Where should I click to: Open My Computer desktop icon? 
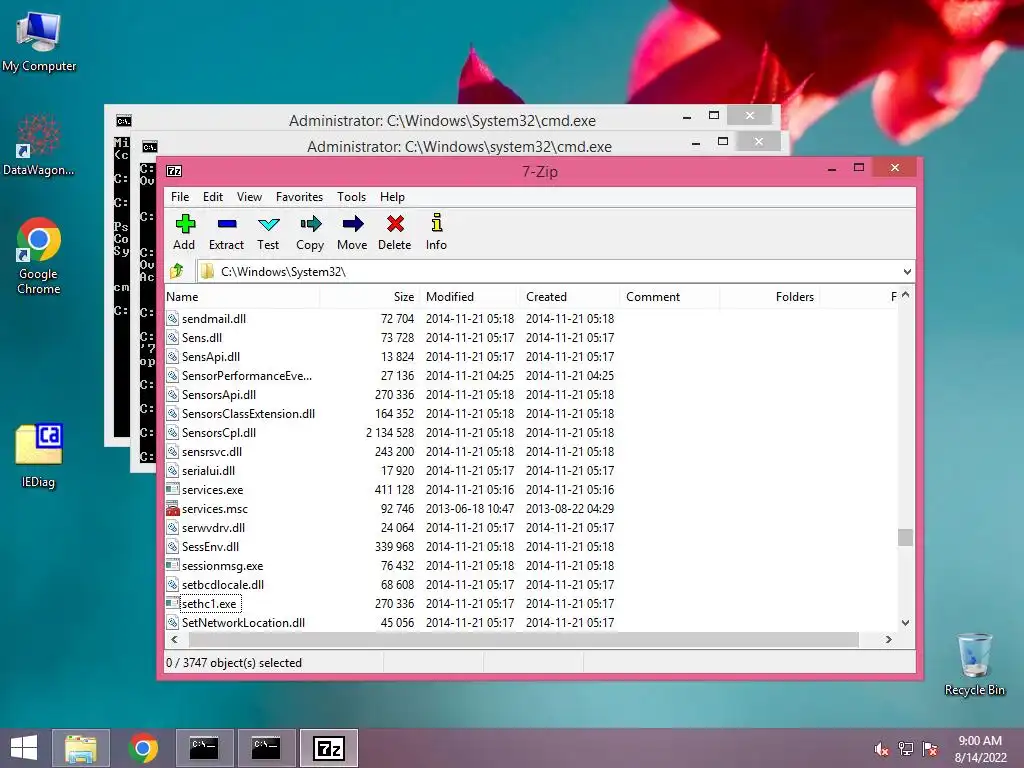(x=39, y=41)
